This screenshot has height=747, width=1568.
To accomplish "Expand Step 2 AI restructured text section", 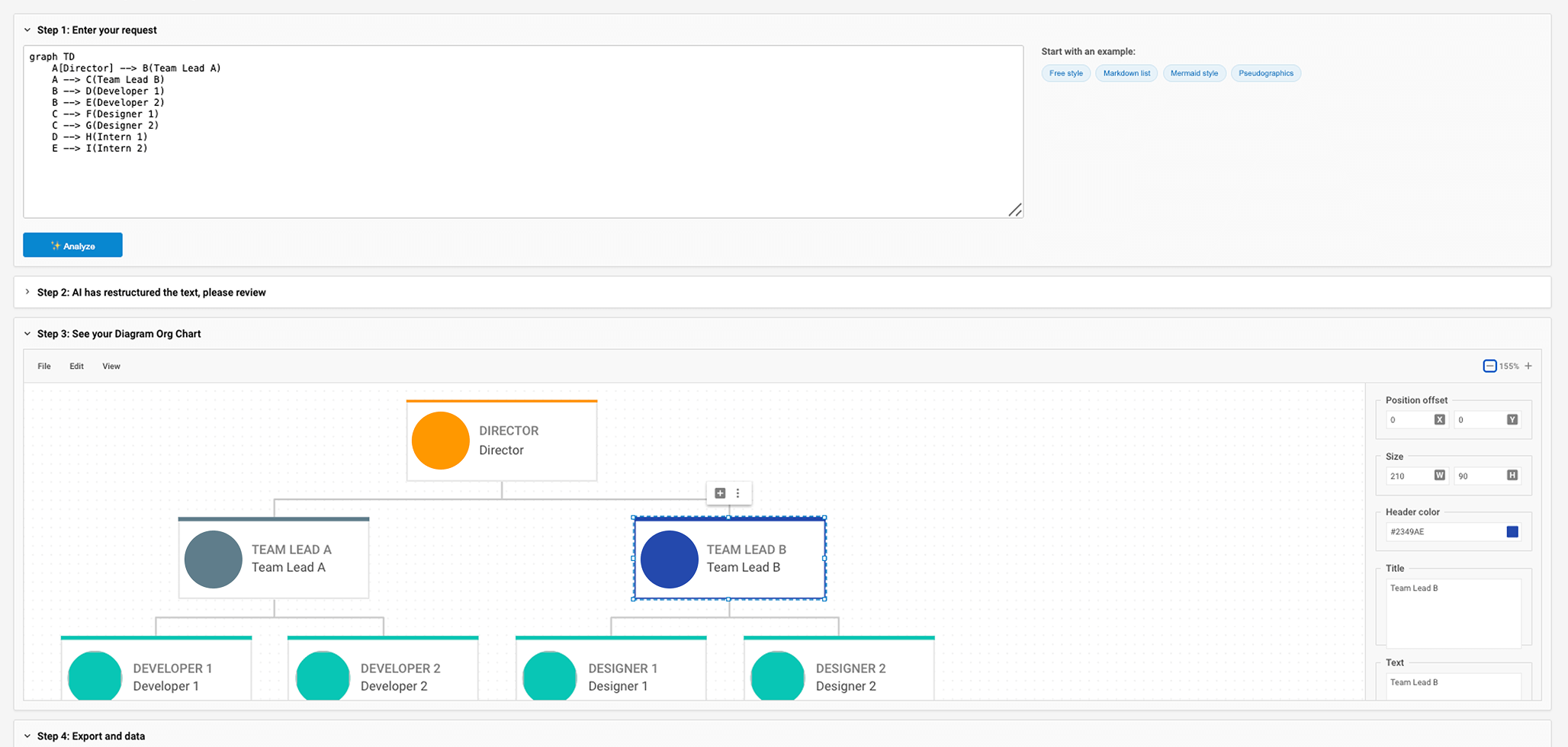I will 27,293.
